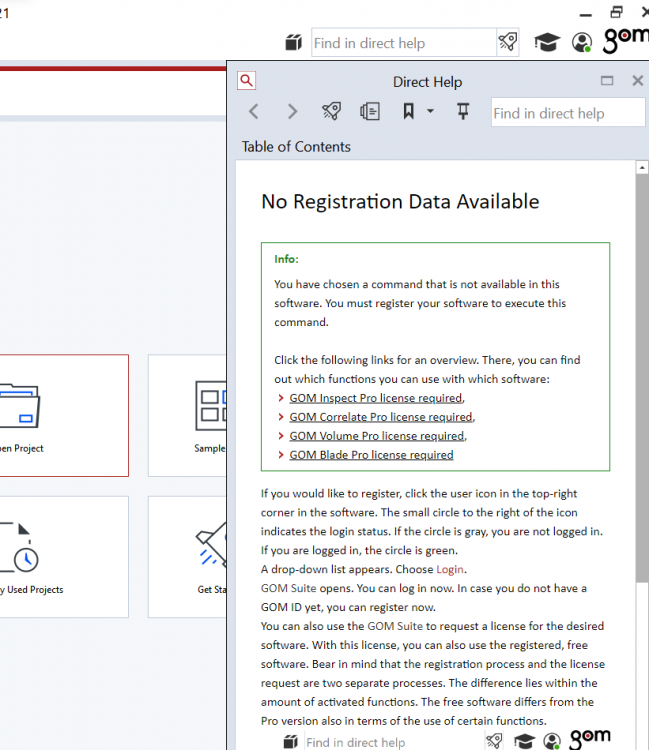Pin the Direct Help panel
This screenshot has height=750, width=649.
pos(463,111)
